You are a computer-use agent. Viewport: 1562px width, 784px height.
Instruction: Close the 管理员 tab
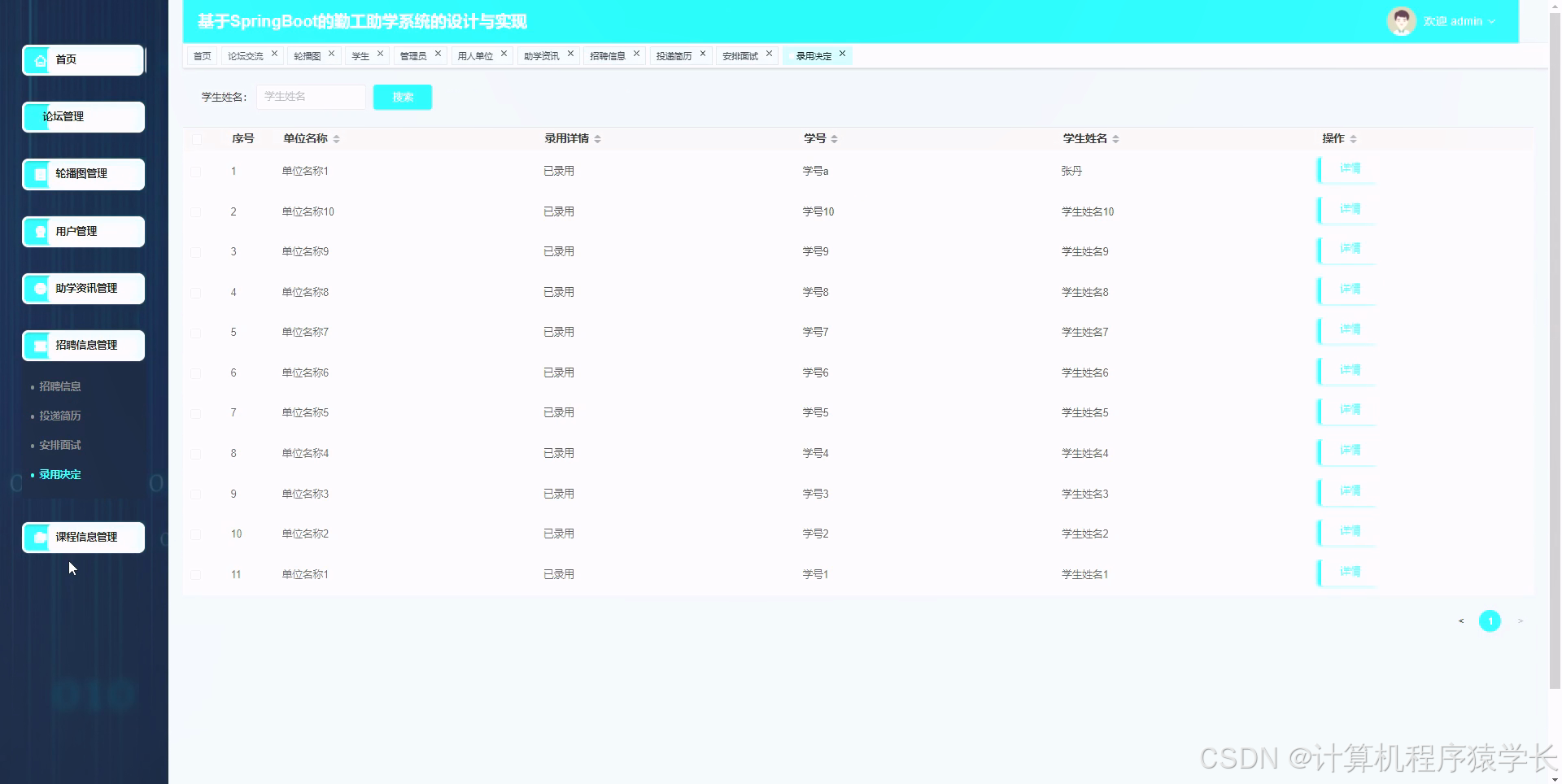pos(438,54)
